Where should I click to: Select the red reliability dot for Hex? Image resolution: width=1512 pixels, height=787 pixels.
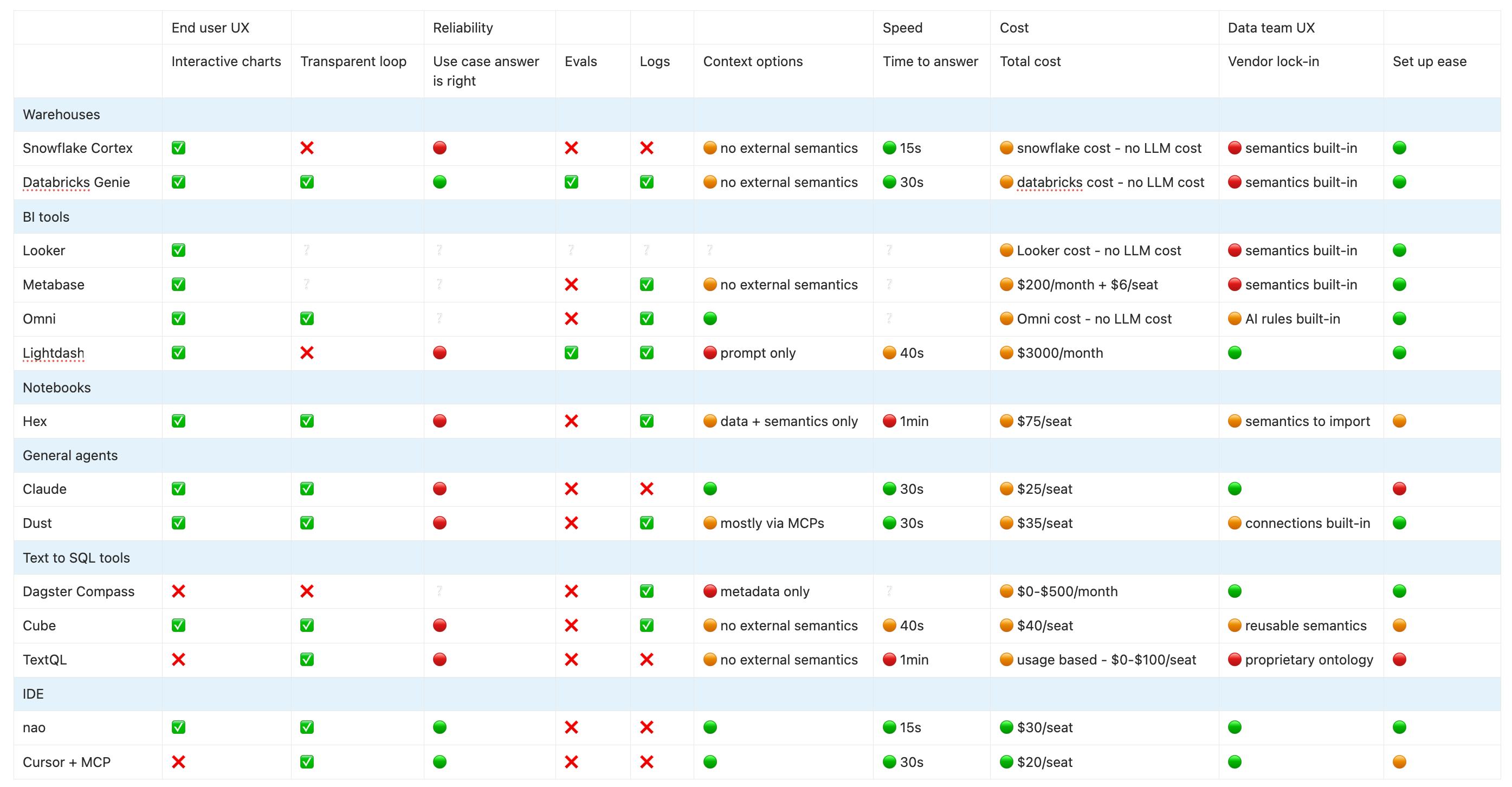click(440, 421)
